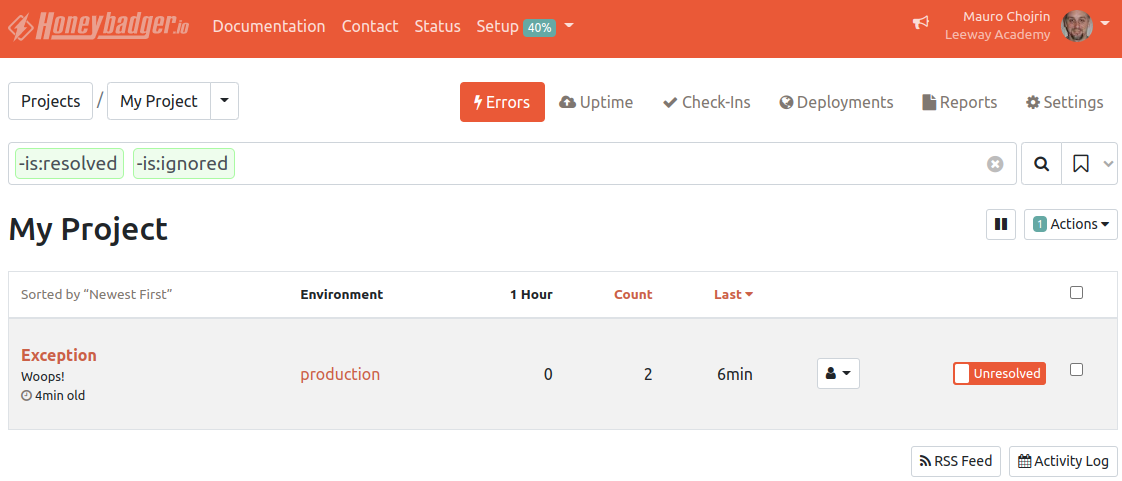Open the Contact link
1122x481 pixels.
tap(370, 26)
